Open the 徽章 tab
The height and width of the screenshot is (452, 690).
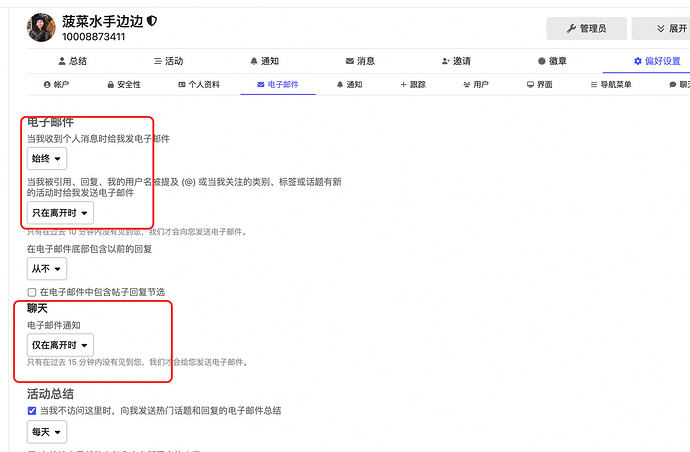[x=552, y=61]
